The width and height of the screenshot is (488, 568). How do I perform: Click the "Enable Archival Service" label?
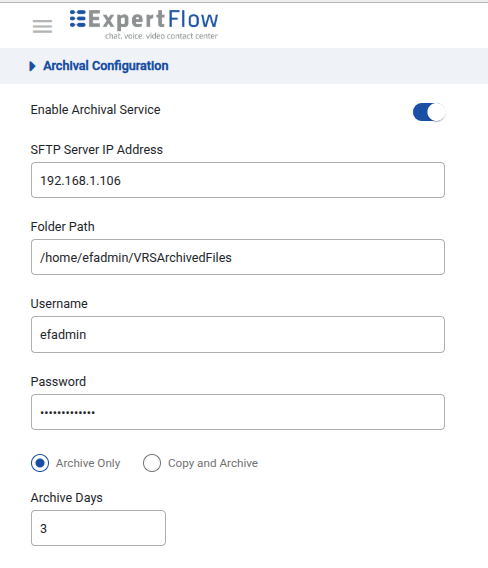[x=95, y=110]
